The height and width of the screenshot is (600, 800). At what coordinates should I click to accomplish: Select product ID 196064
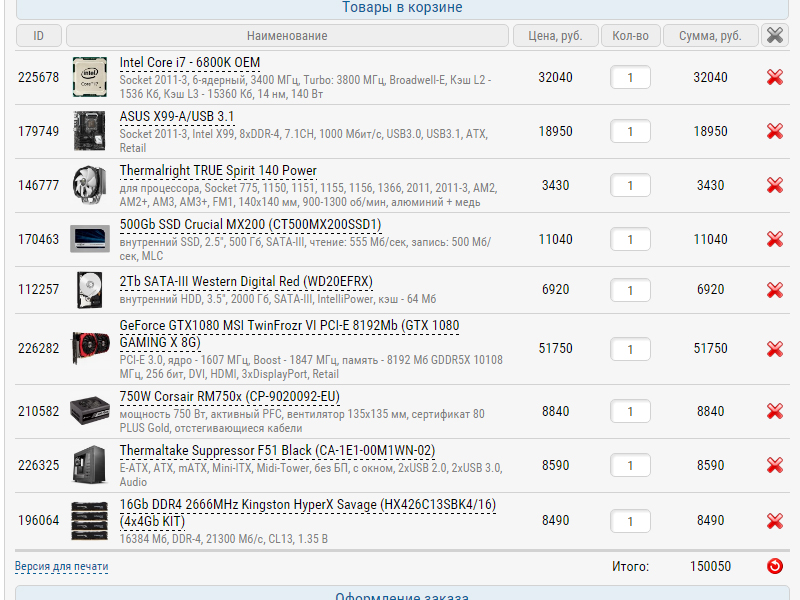click(x=38, y=520)
